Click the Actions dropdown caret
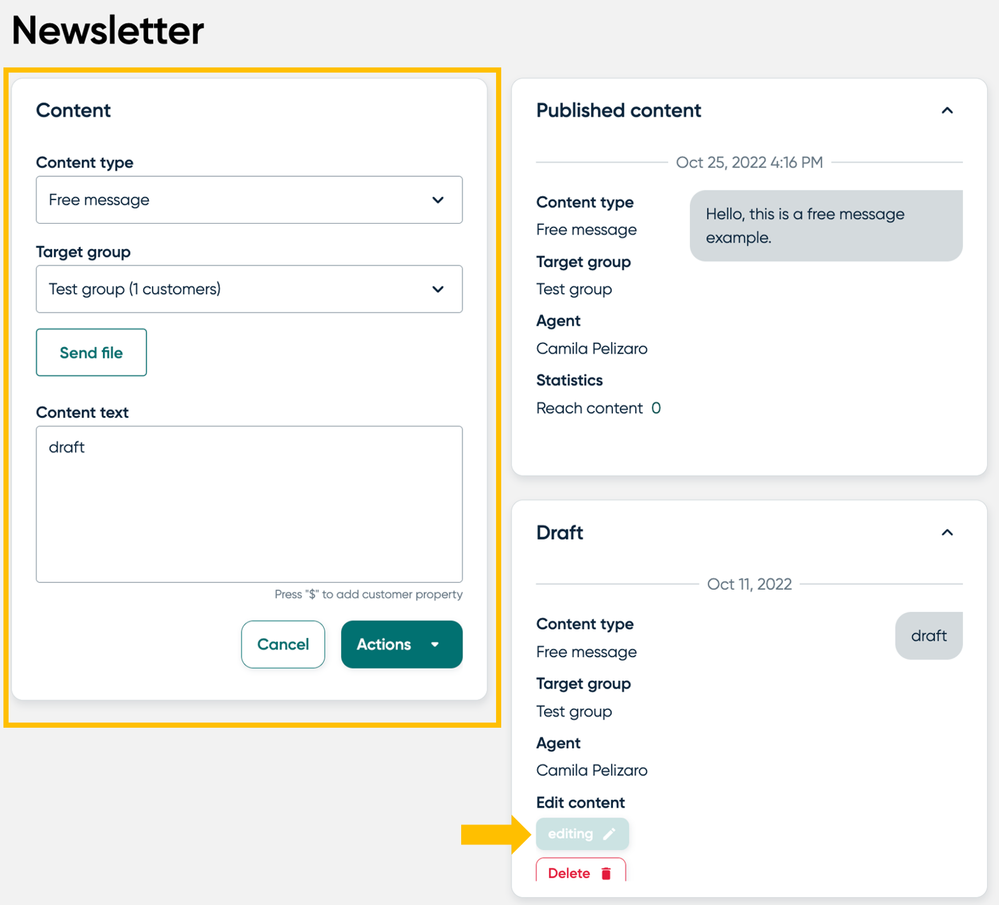The image size is (999, 905). (x=435, y=644)
